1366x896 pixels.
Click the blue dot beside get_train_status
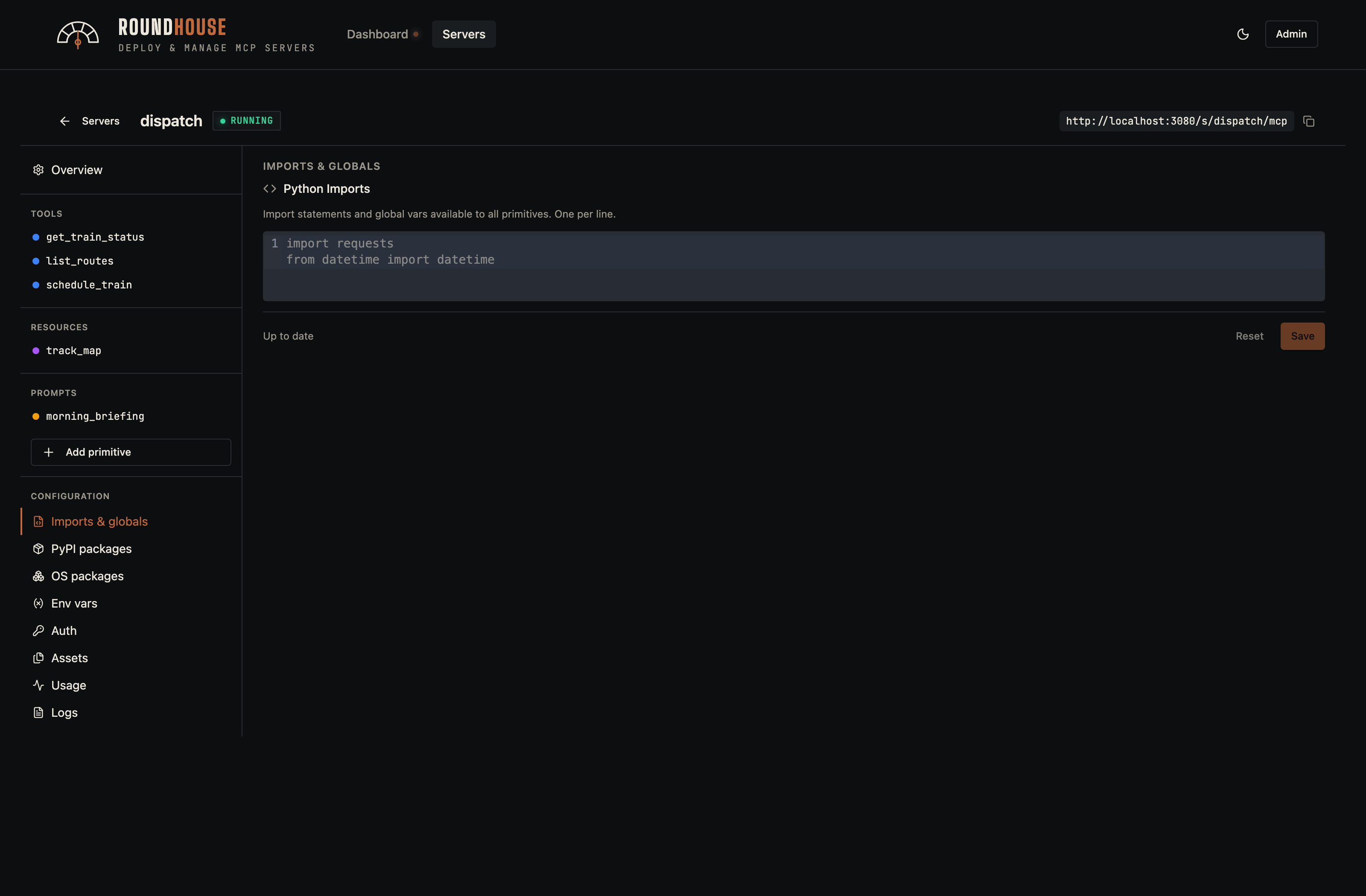(x=35, y=237)
